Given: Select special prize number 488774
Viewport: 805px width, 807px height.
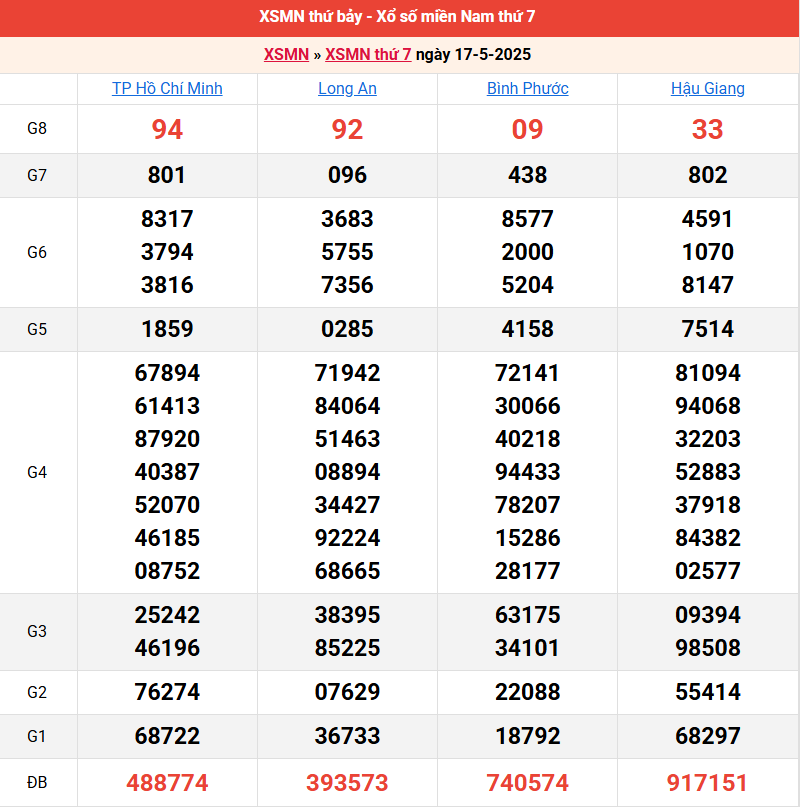Looking at the screenshot, I should click(167, 783).
